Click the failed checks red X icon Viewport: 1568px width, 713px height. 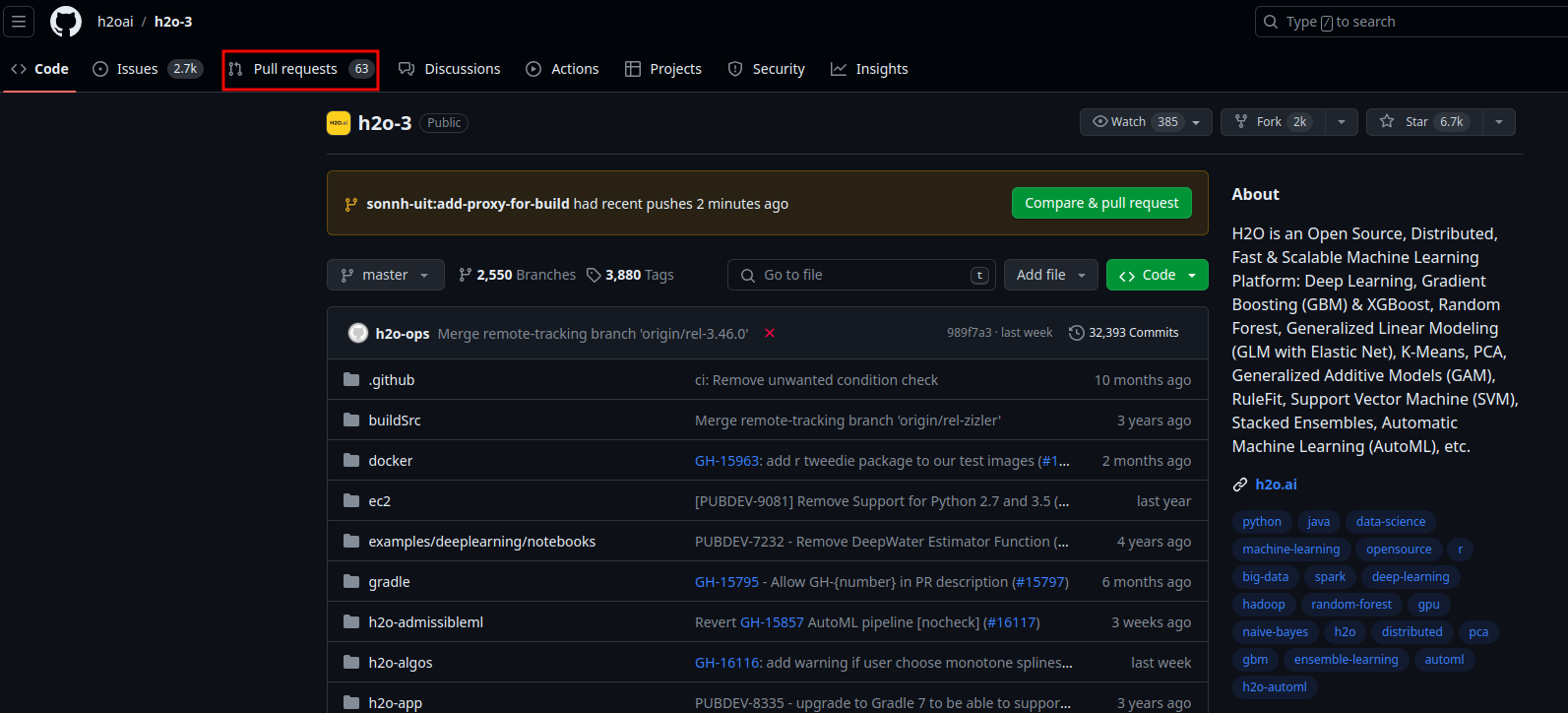click(770, 333)
